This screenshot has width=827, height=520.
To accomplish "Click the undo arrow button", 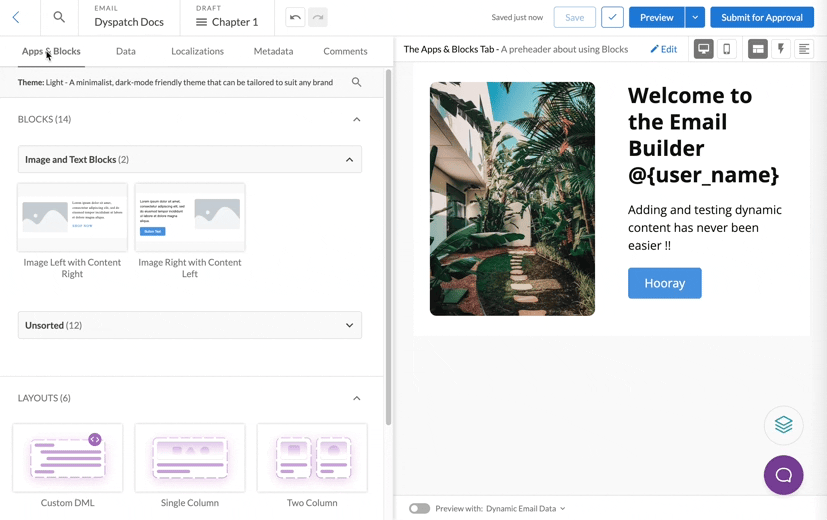I will pos(295,17).
